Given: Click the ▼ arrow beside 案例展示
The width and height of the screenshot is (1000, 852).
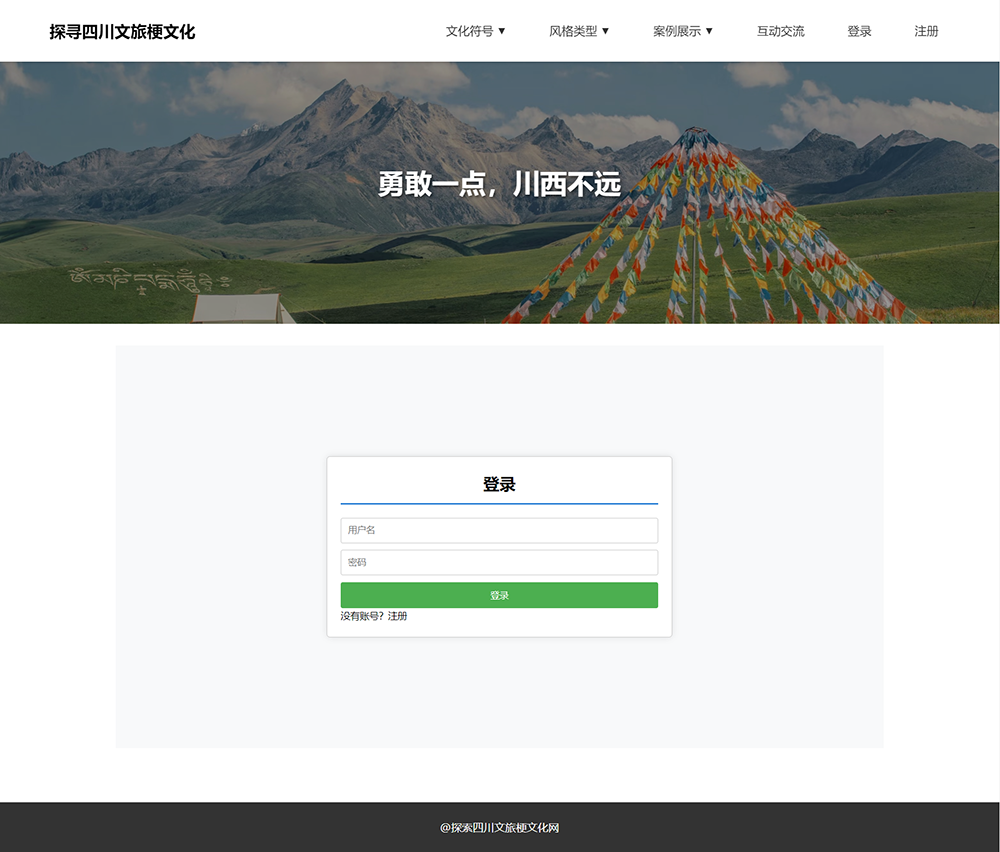Looking at the screenshot, I should click(x=709, y=31).
